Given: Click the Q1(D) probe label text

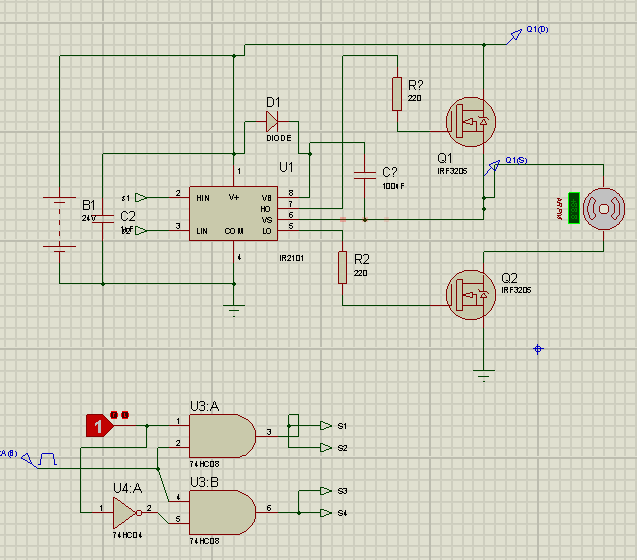Looking at the screenshot, I should point(537,29).
